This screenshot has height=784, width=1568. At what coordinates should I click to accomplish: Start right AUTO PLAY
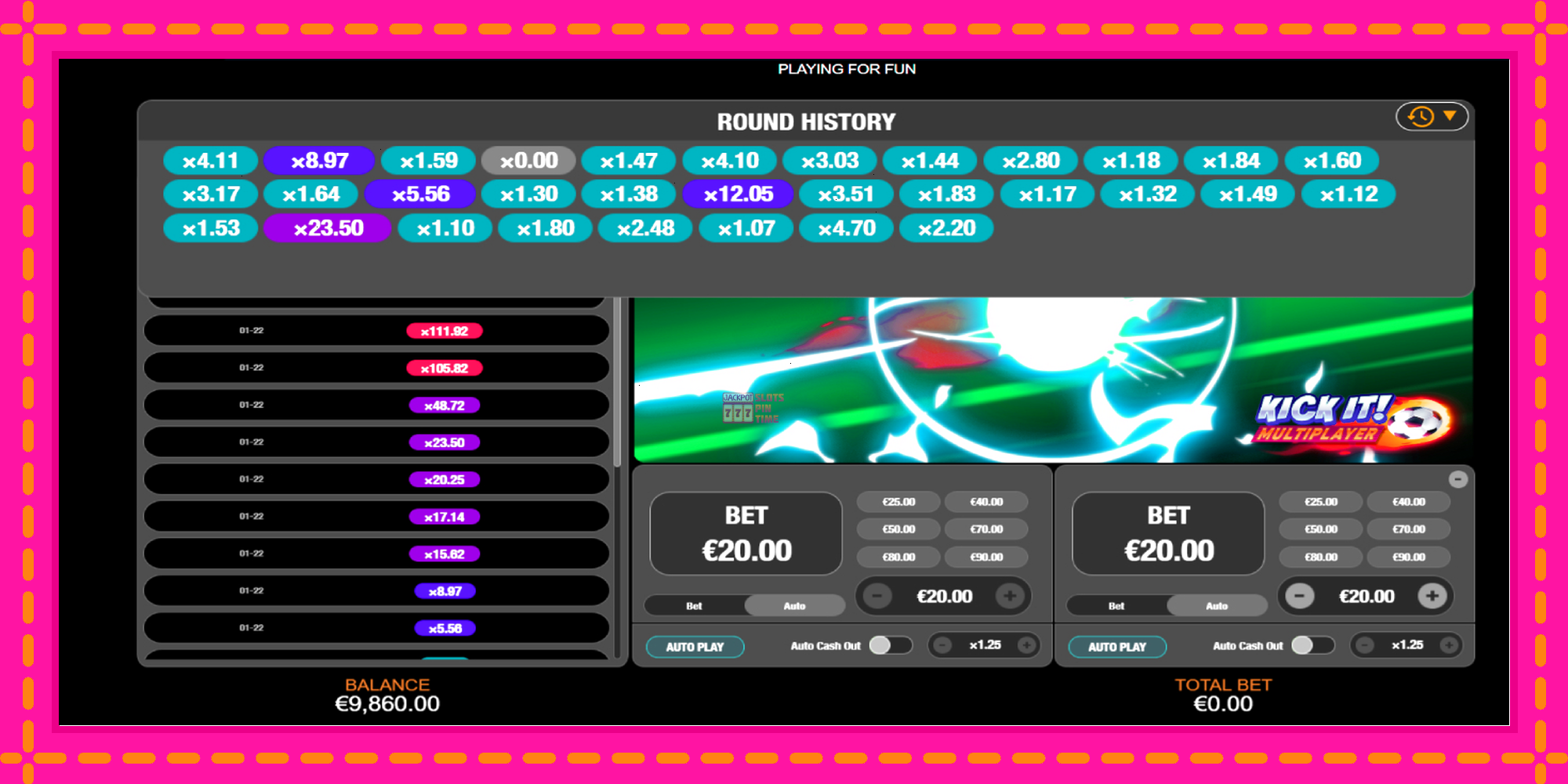(1117, 647)
